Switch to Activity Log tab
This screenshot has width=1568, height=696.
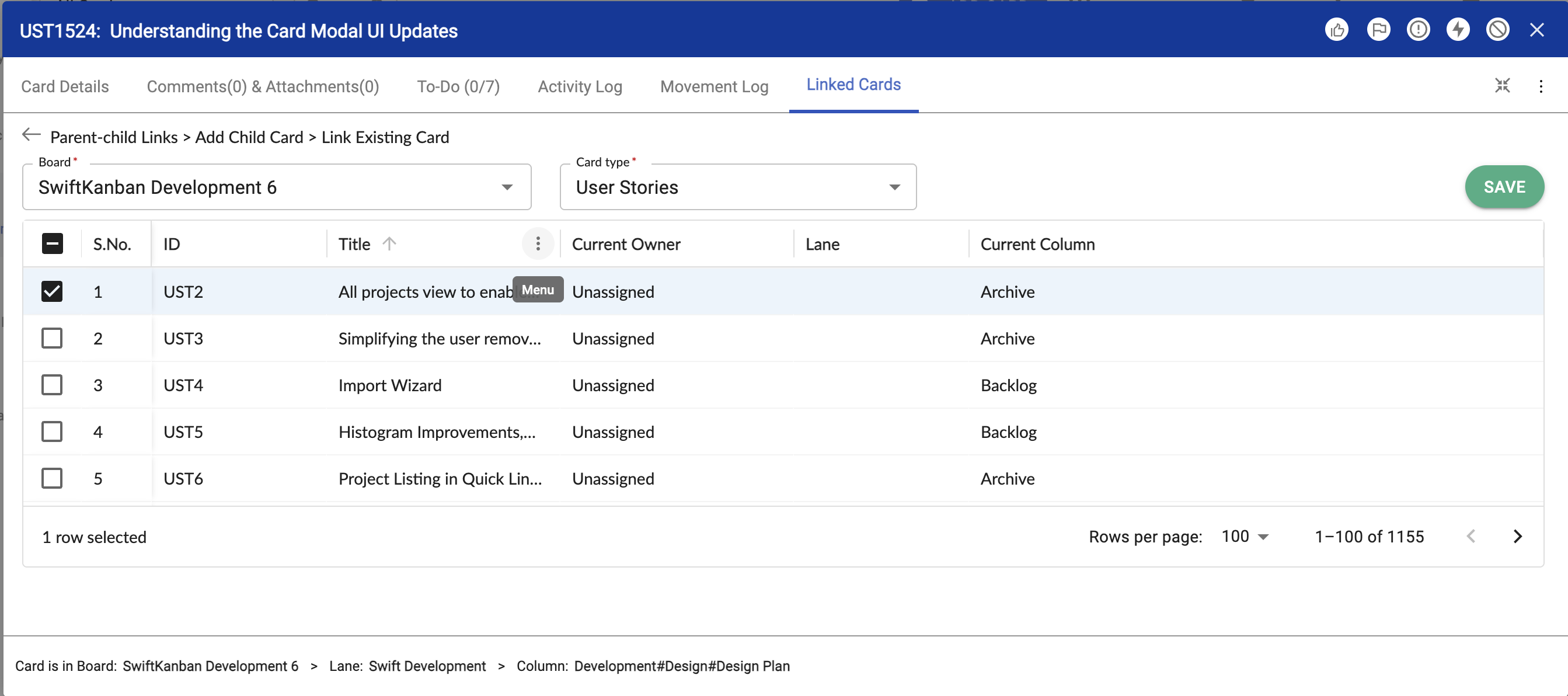click(x=580, y=86)
